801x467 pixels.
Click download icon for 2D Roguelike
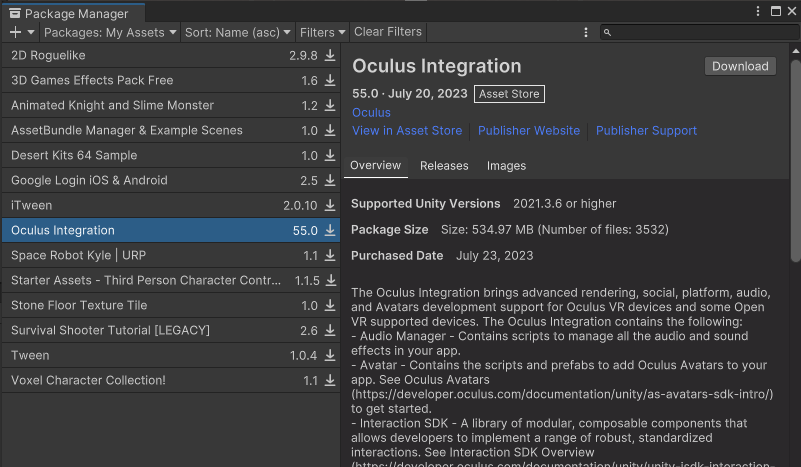[x=330, y=55]
